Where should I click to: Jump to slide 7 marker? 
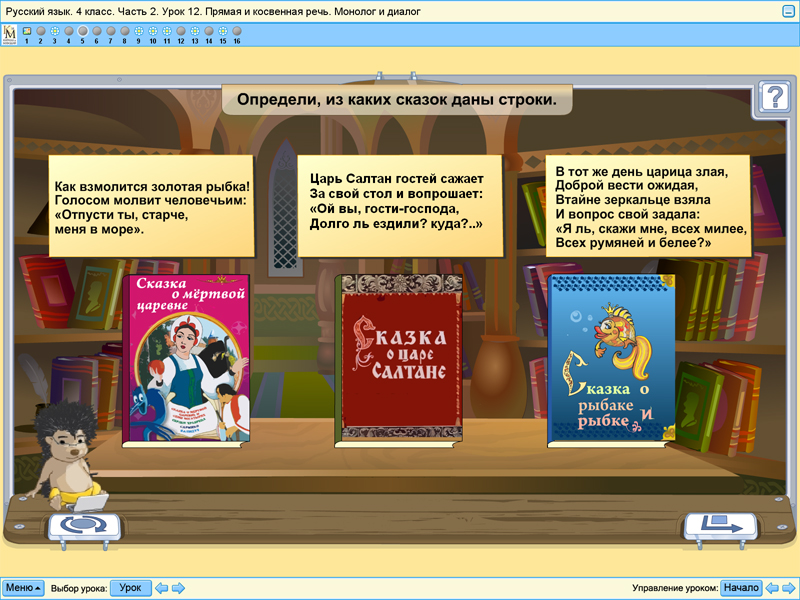click(x=111, y=31)
